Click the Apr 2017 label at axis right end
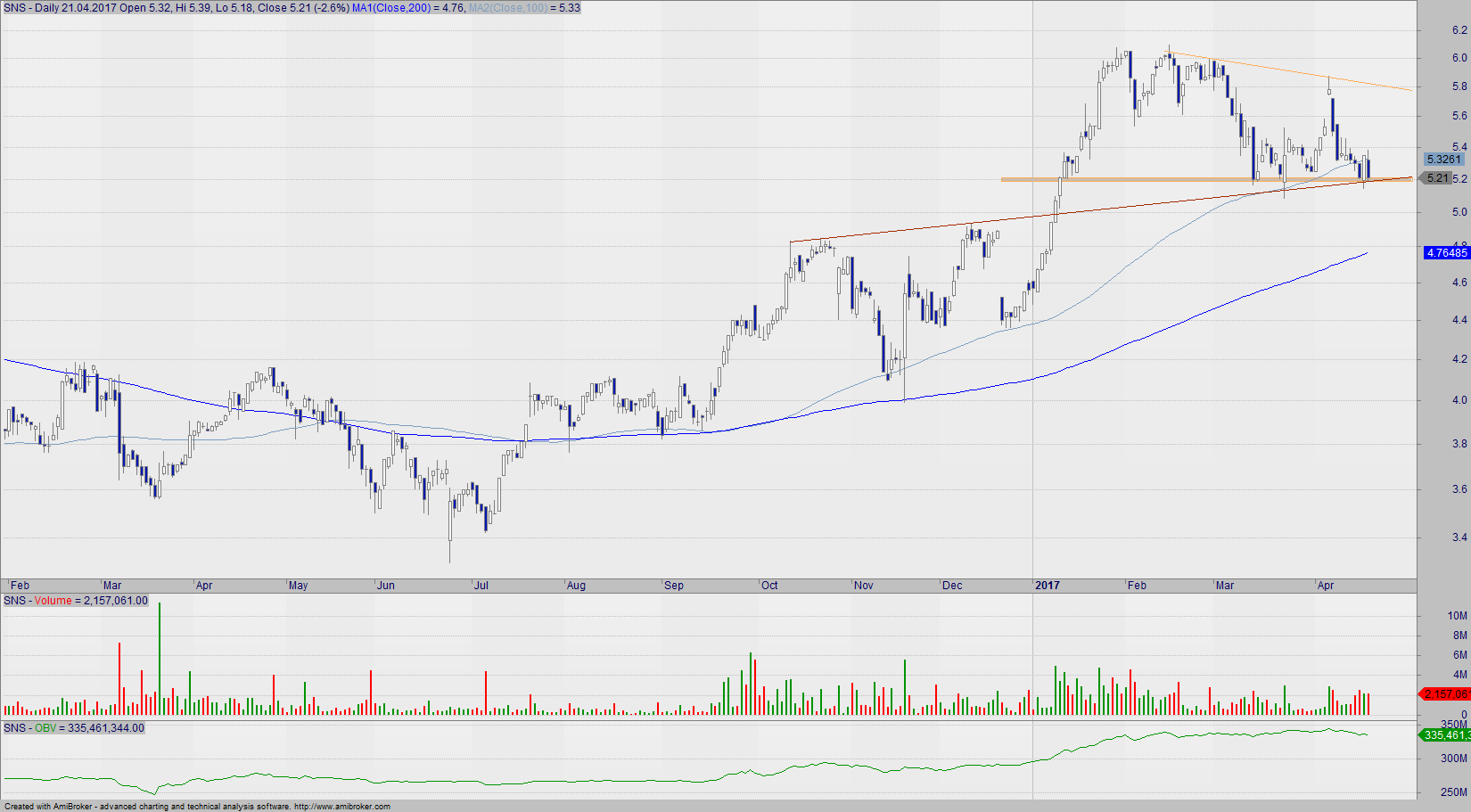The height and width of the screenshot is (812, 1471). (x=1326, y=586)
